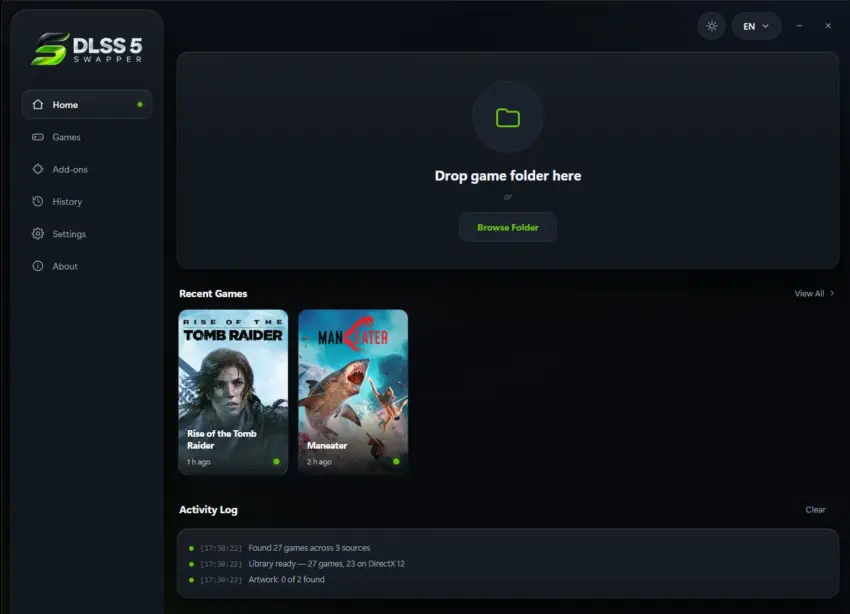Click Maneater card green status dot
The width and height of the screenshot is (850, 614).
click(x=396, y=462)
